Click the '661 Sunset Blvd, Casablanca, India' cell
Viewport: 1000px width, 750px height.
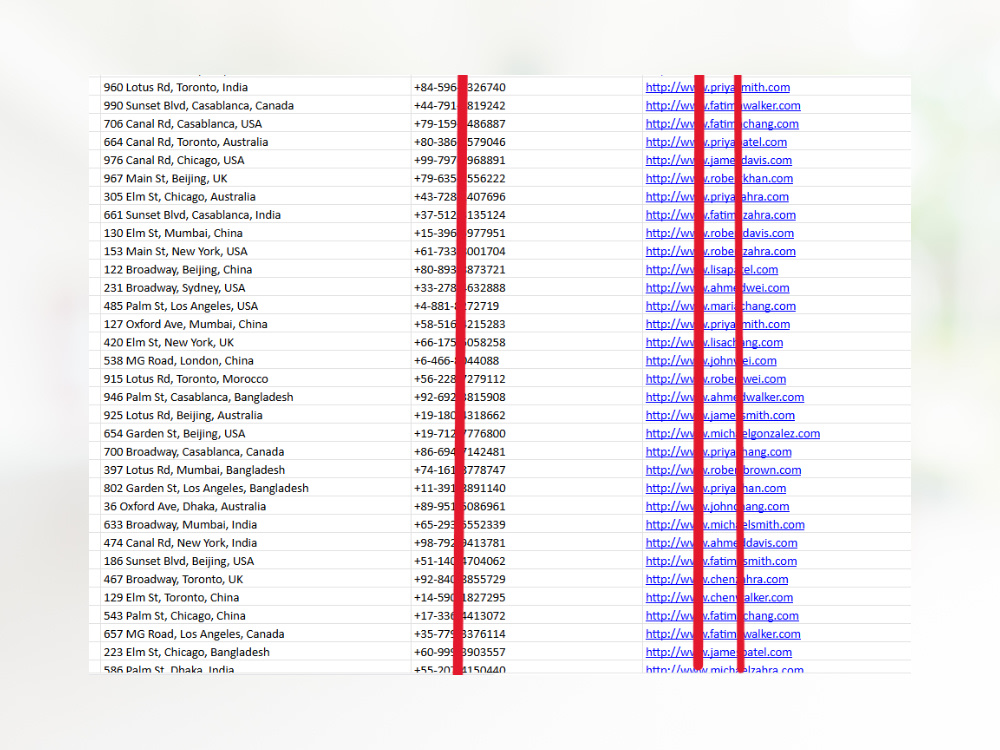point(192,215)
